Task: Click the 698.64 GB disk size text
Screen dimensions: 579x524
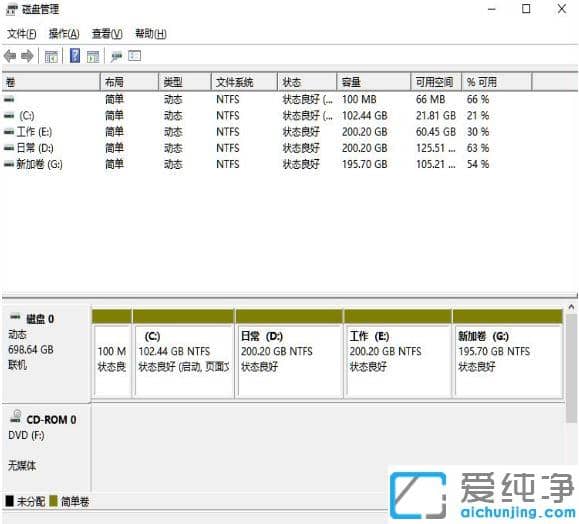Action: (x=31, y=349)
